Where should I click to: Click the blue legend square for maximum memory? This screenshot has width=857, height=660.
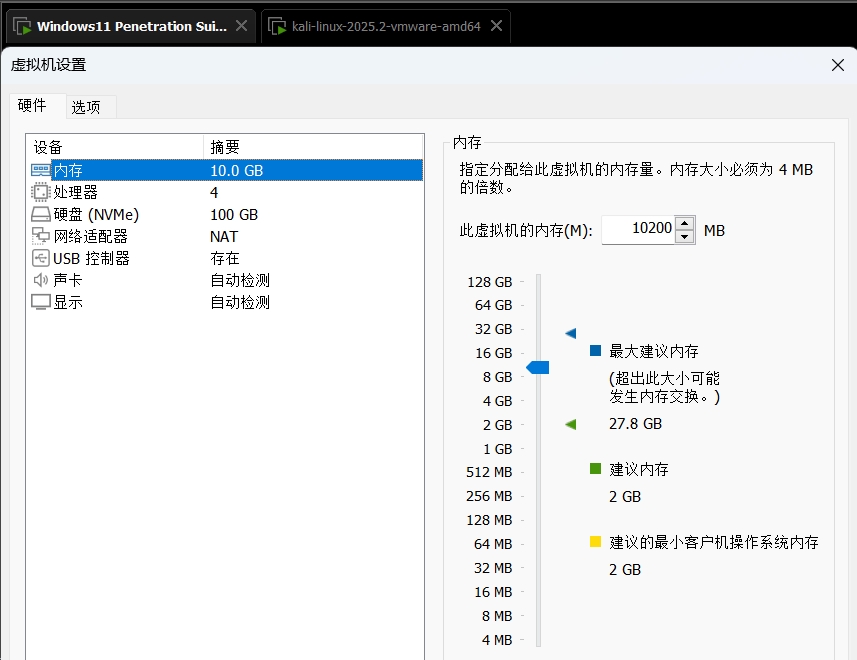click(x=596, y=350)
